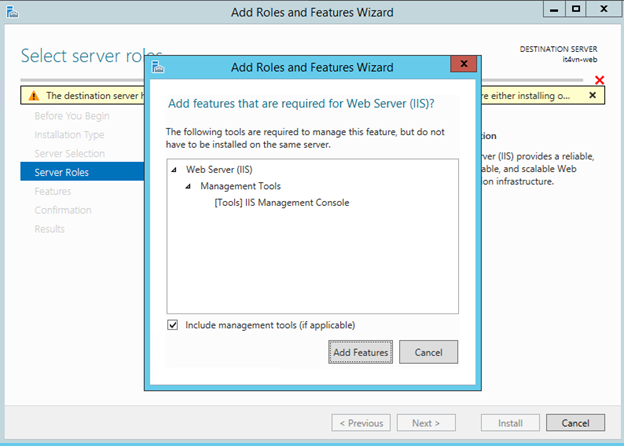Viewport: 624px width, 446px height.
Task: Collapse the Management Tools tree node
Action: click(188, 186)
